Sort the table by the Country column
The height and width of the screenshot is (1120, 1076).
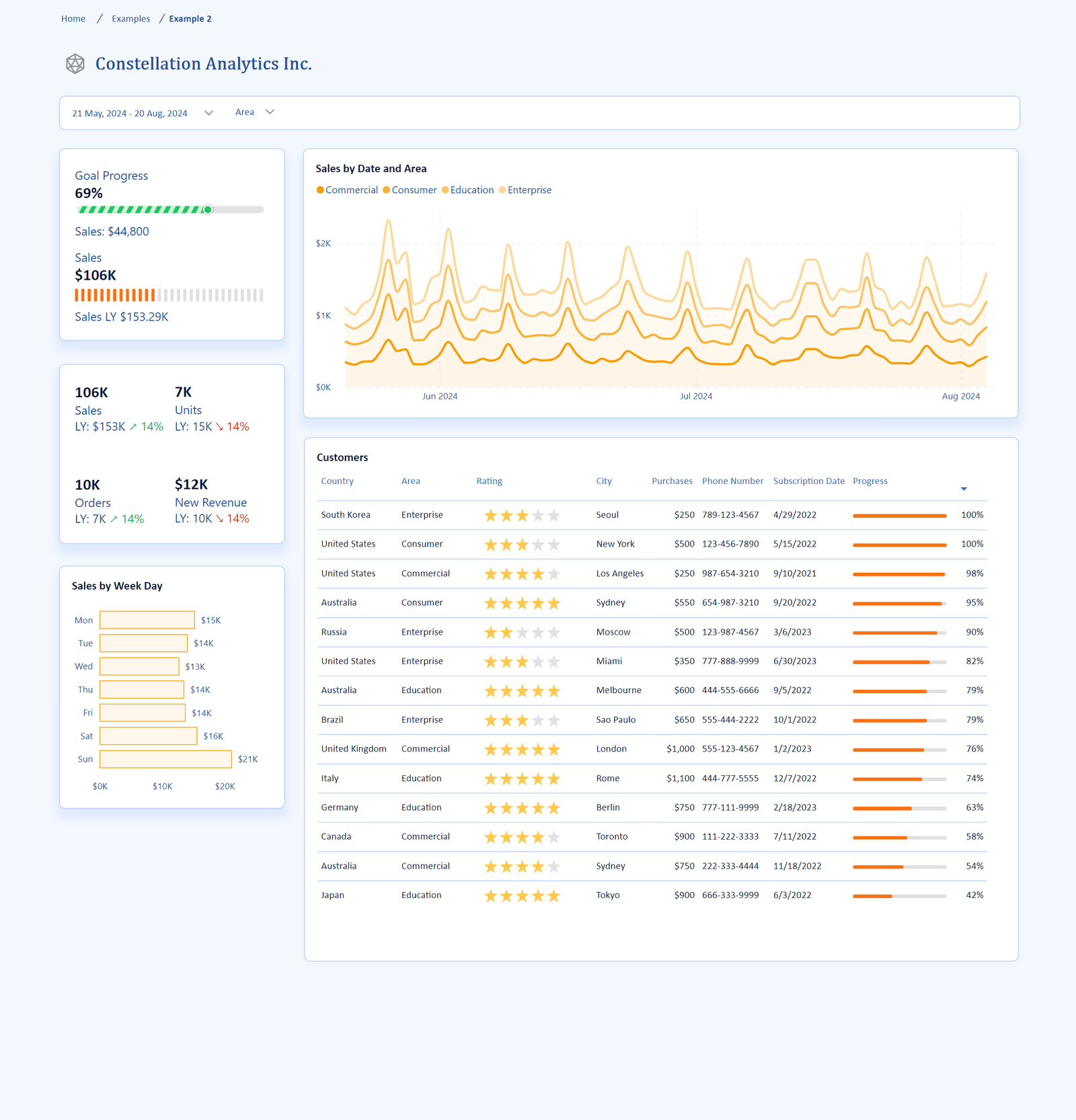click(x=337, y=481)
